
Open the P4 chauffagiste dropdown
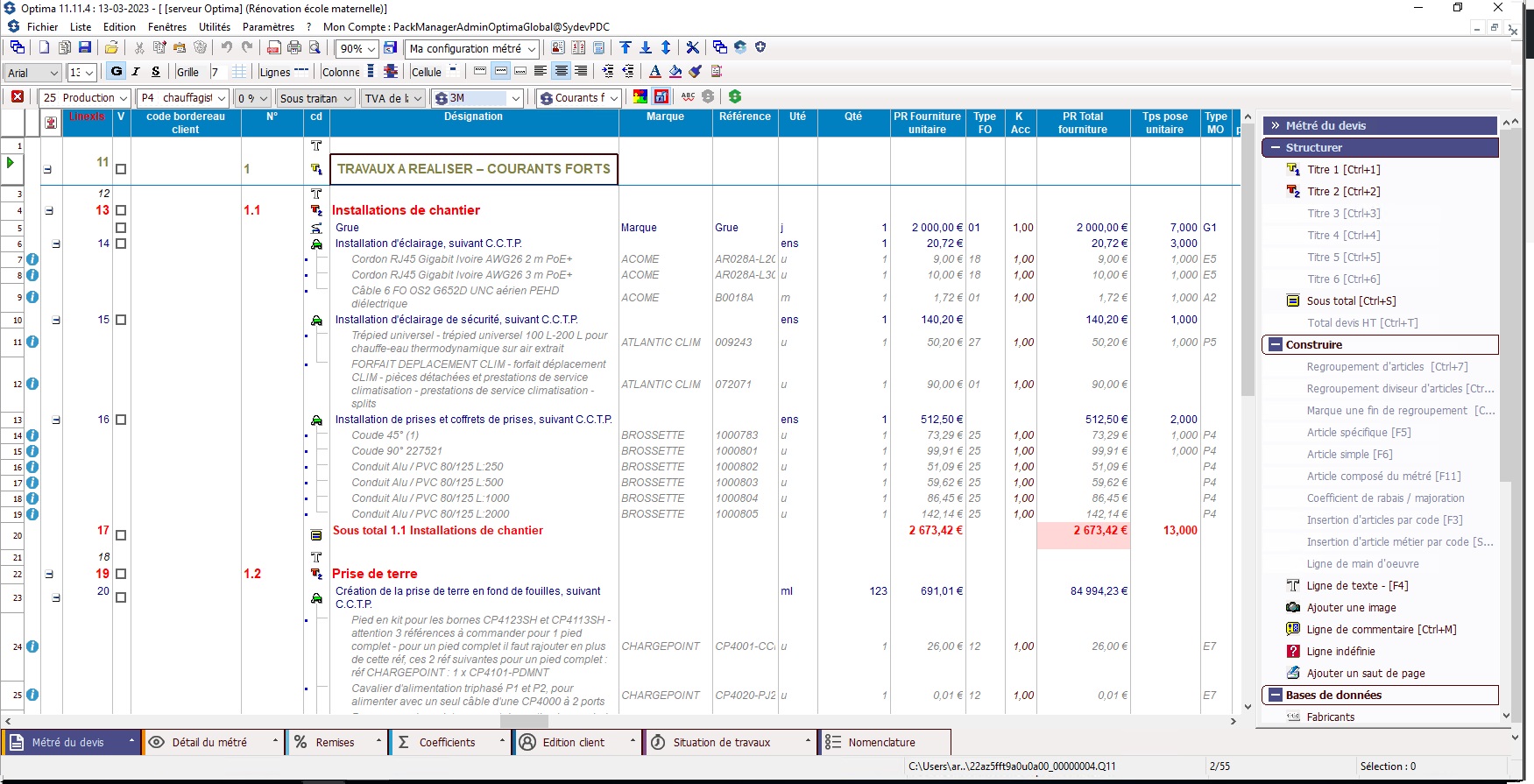[x=222, y=98]
